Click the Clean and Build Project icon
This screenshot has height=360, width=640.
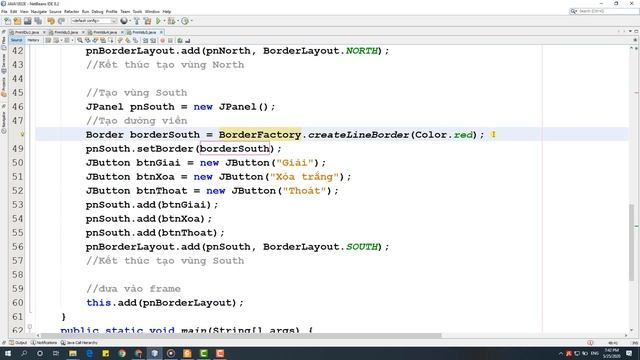(x=147, y=21)
